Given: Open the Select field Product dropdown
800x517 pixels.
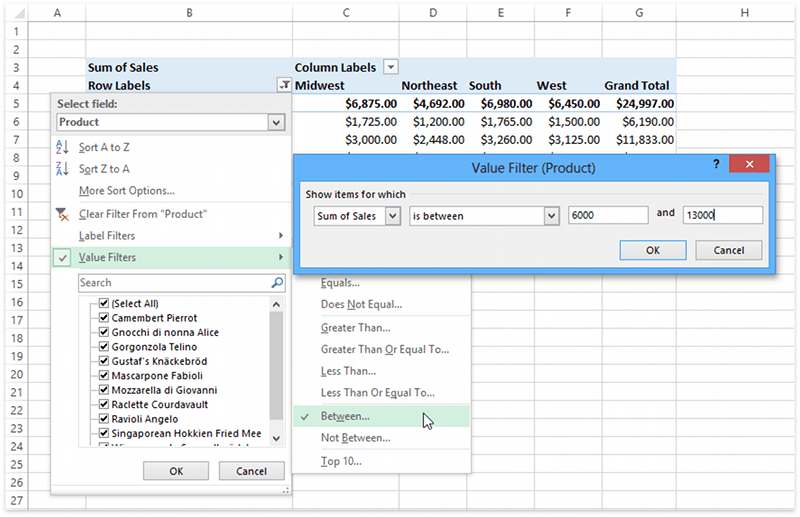Looking at the screenshot, I should click(276, 122).
